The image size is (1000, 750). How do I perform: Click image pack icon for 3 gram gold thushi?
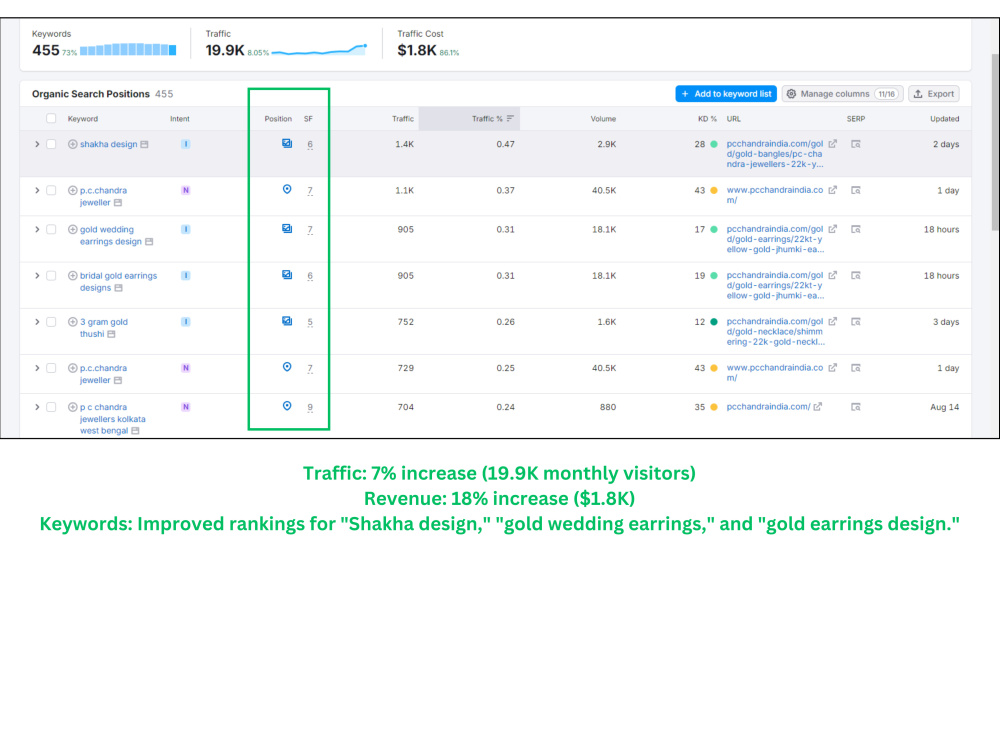pos(287,321)
